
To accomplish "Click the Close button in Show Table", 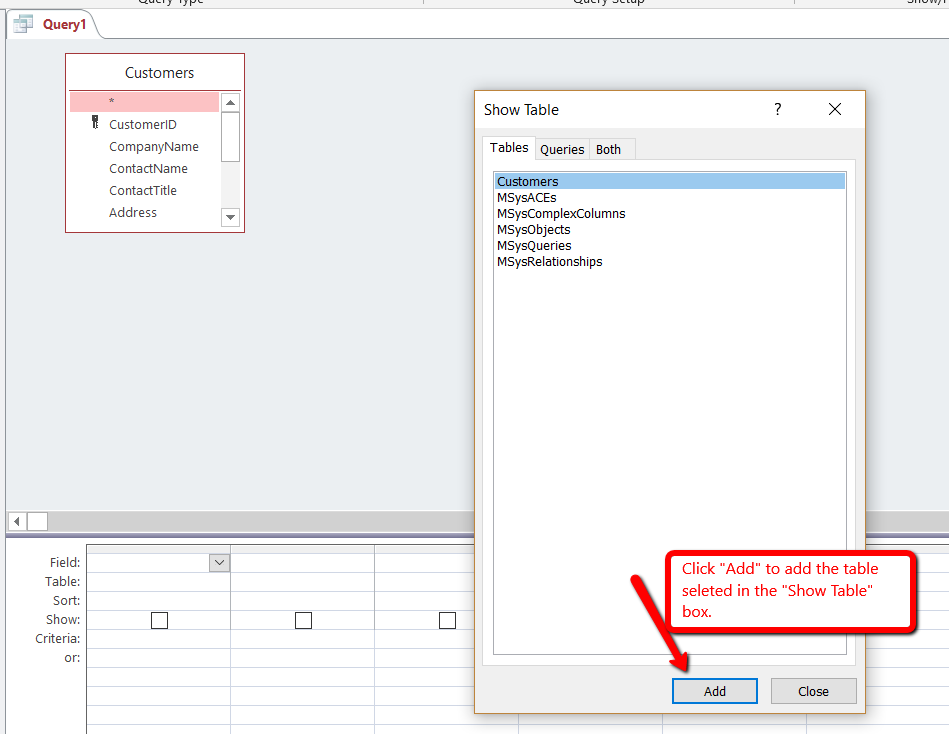I will [813, 691].
